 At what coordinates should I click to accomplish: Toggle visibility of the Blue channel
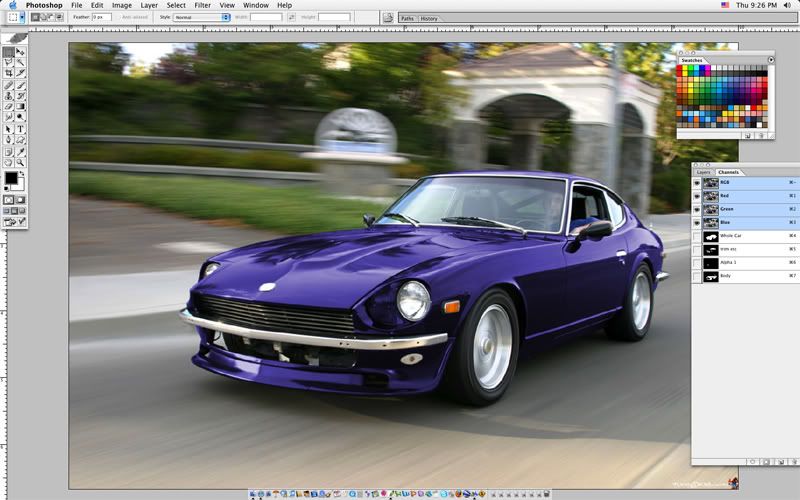pos(697,222)
